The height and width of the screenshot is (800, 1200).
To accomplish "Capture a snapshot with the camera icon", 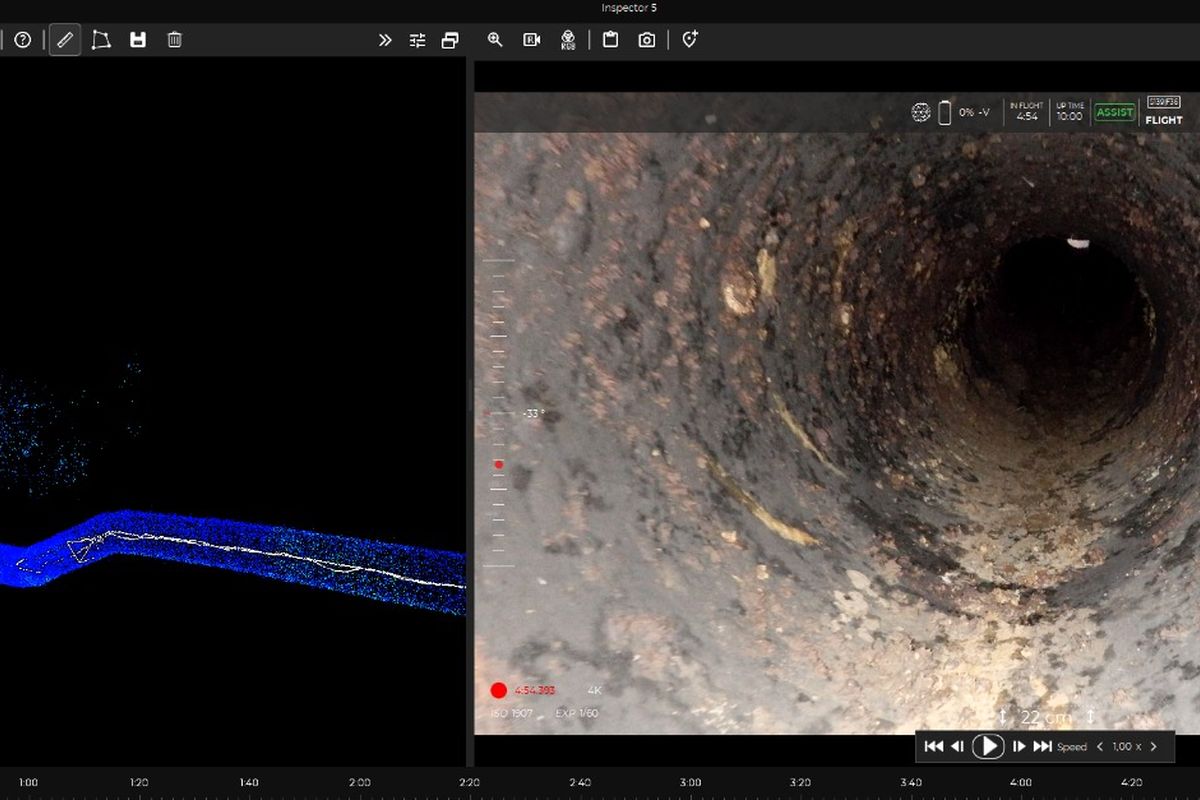I will [647, 40].
